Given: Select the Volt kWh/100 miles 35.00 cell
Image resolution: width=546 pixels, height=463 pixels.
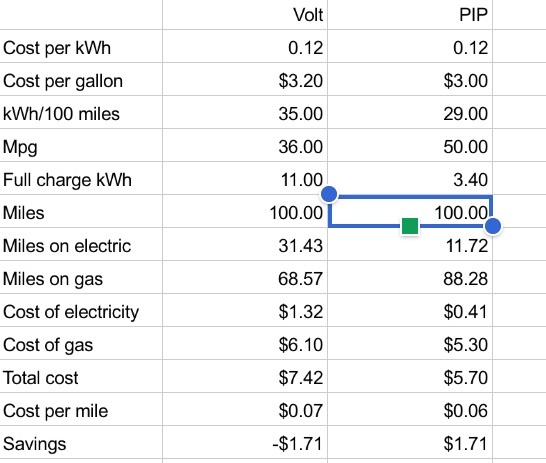Looking at the screenshot, I should [245, 112].
